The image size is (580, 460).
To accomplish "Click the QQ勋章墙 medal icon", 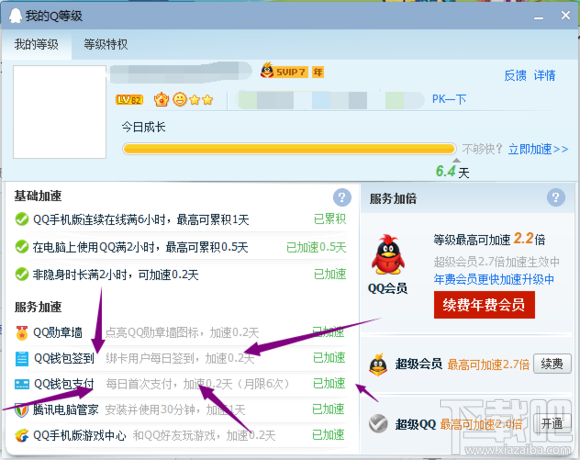I will [x=22, y=332].
